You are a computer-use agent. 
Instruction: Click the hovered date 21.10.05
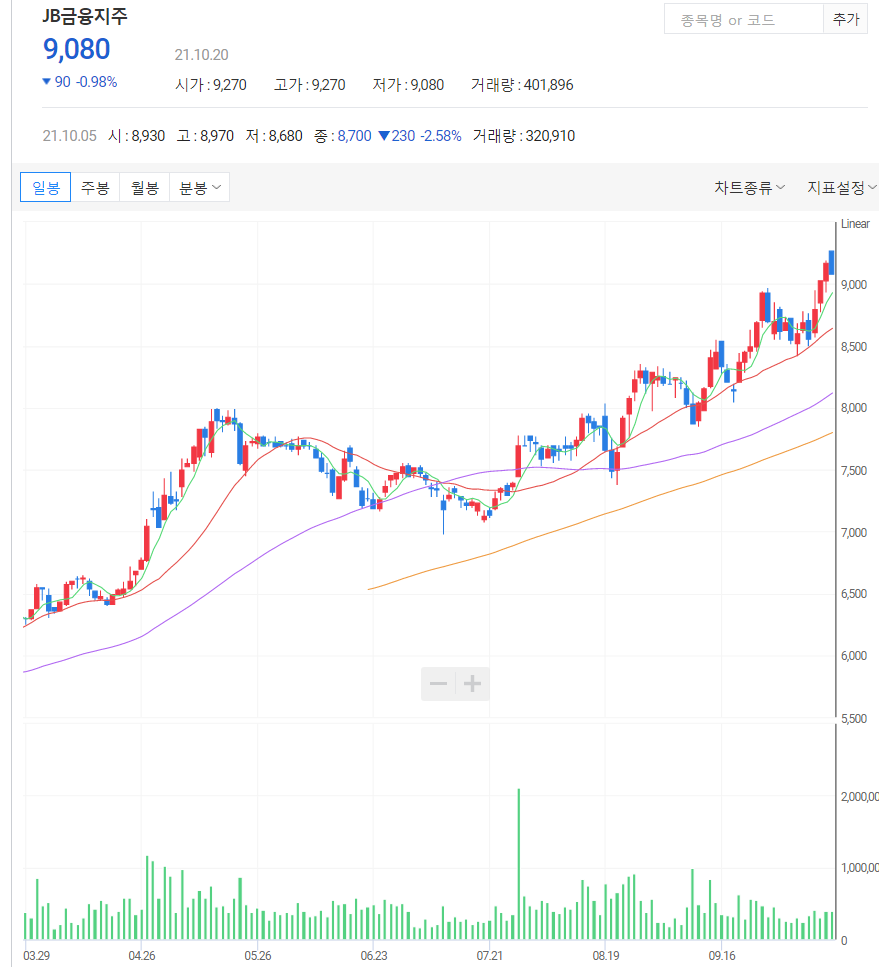tap(70, 136)
